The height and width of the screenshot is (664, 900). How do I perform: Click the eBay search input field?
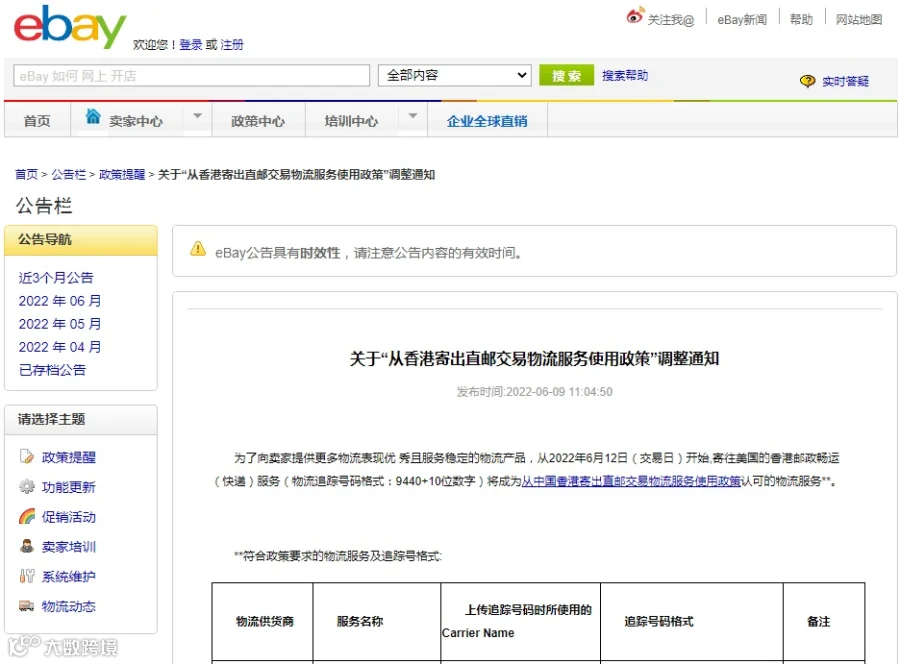(191, 76)
